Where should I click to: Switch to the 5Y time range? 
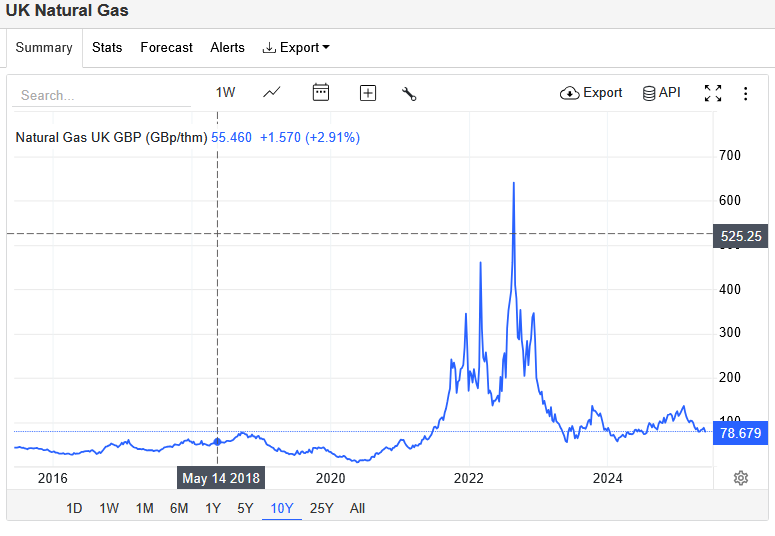(x=245, y=508)
